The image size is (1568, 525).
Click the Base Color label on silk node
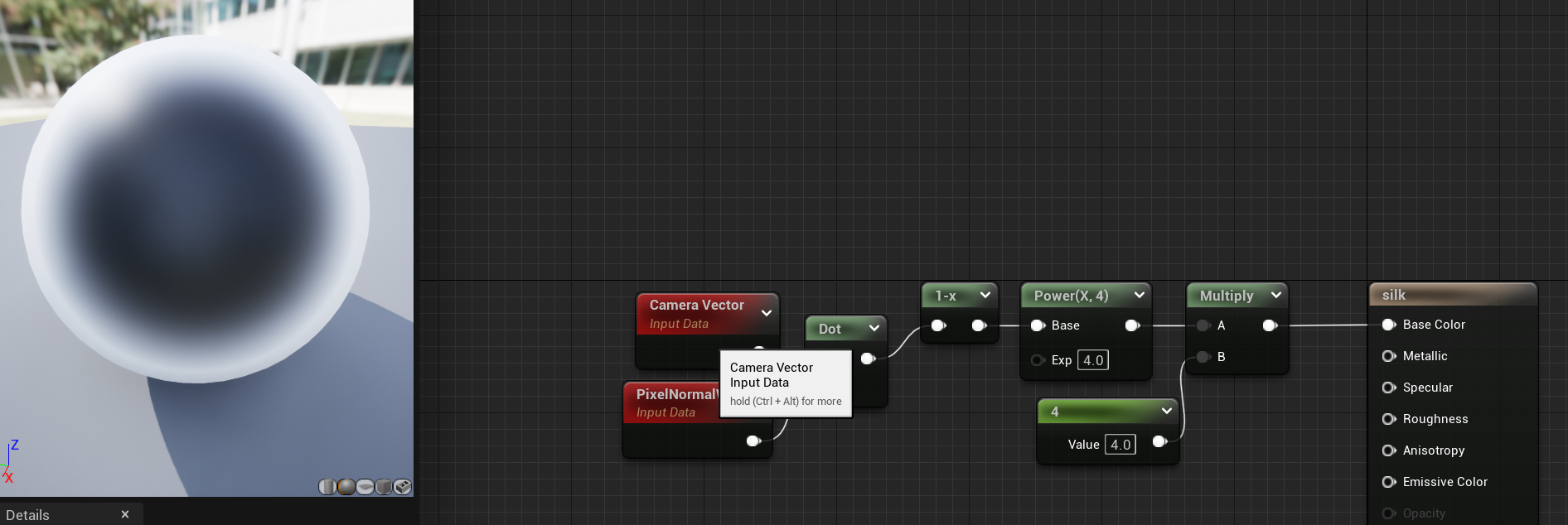click(x=1434, y=325)
